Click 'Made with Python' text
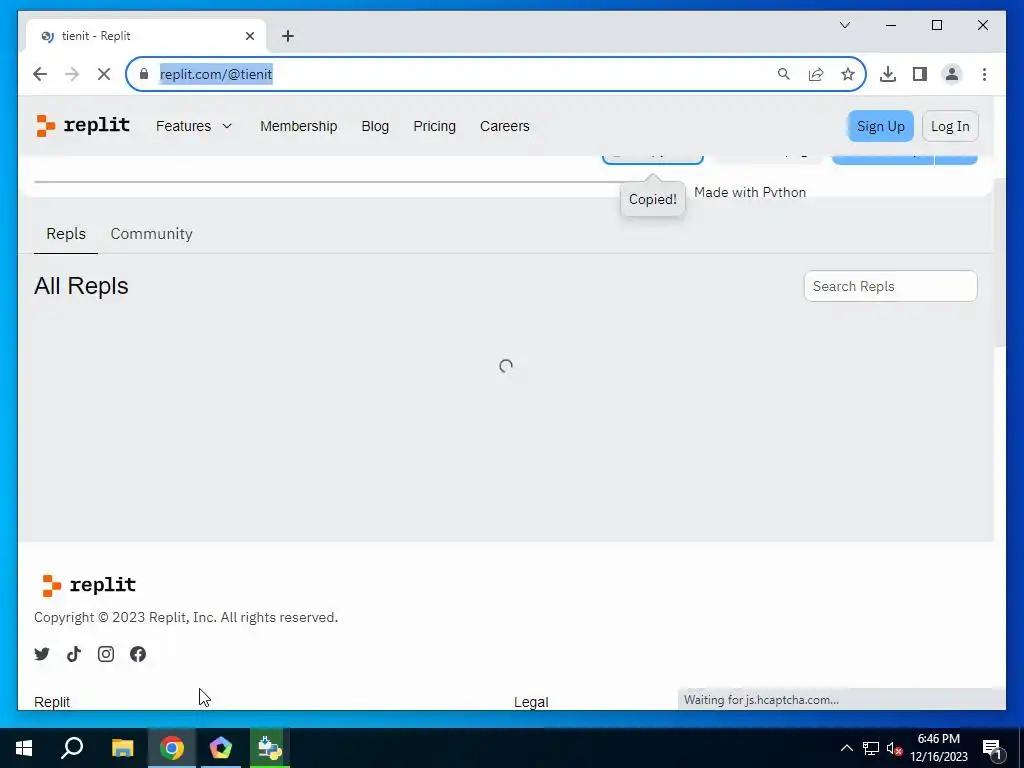 click(750, 192)
